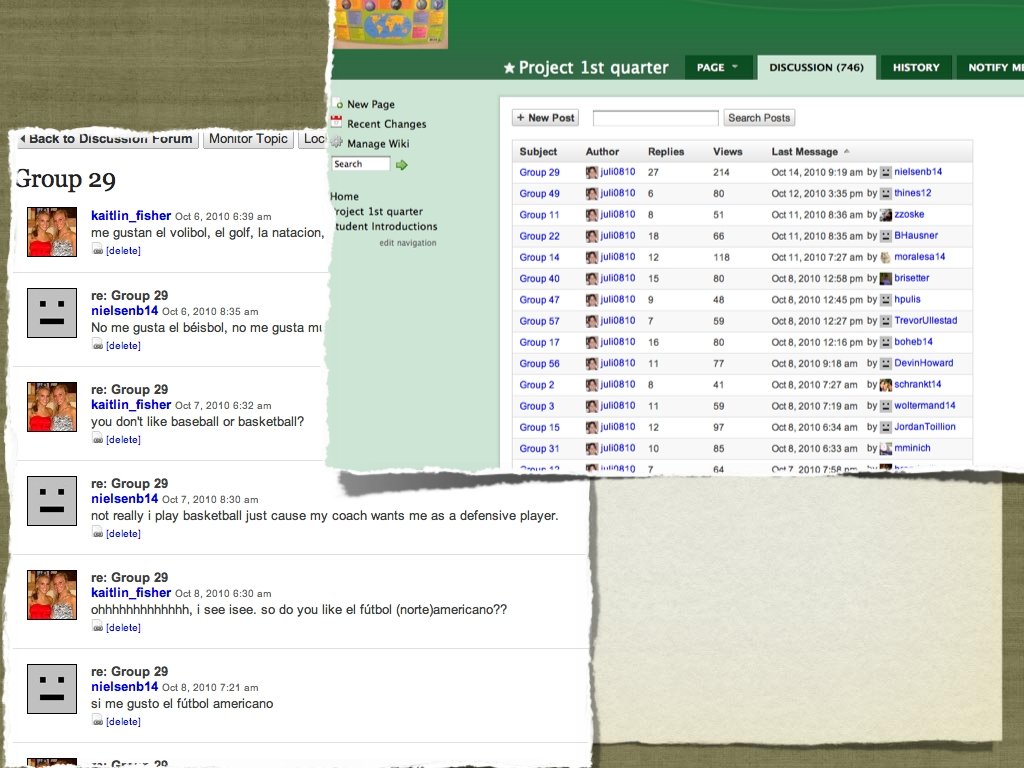This screenshot has height=768, width=1024.
Task: Click nielsenb14 avatar icon in Last Message column
Action: [x=886, y=172]
